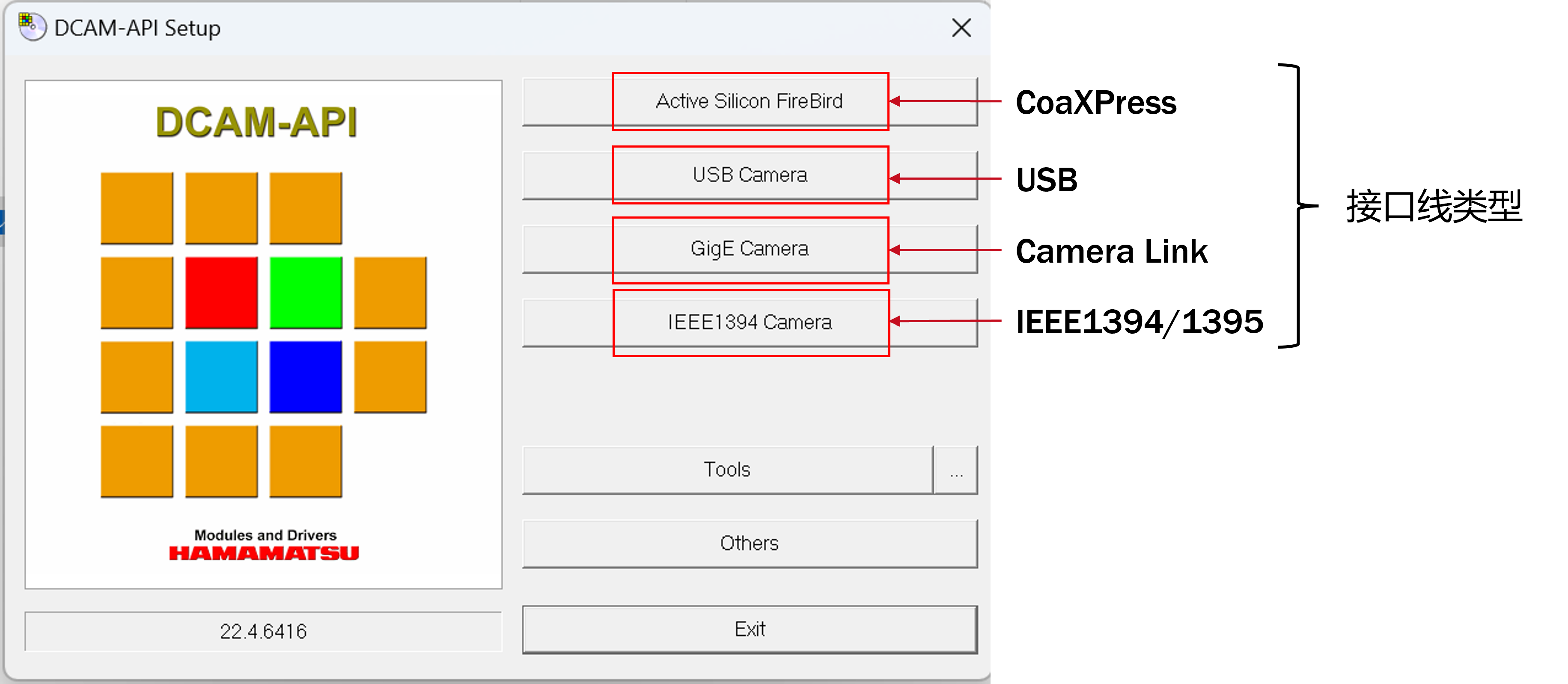Click the cyan square in the logo

tap(222, 377)
